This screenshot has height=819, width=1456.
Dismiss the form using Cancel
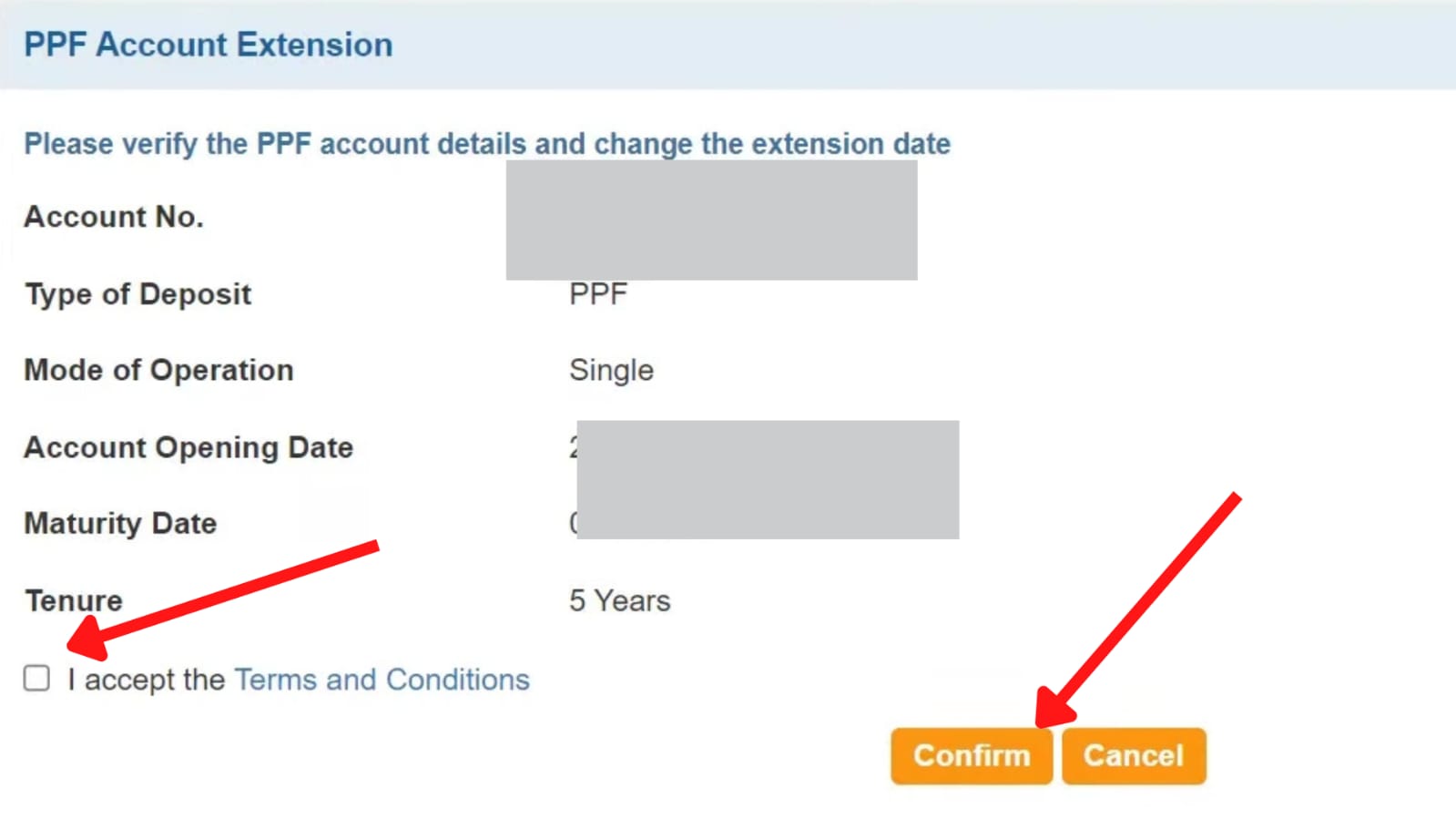tap(1134, 755)
